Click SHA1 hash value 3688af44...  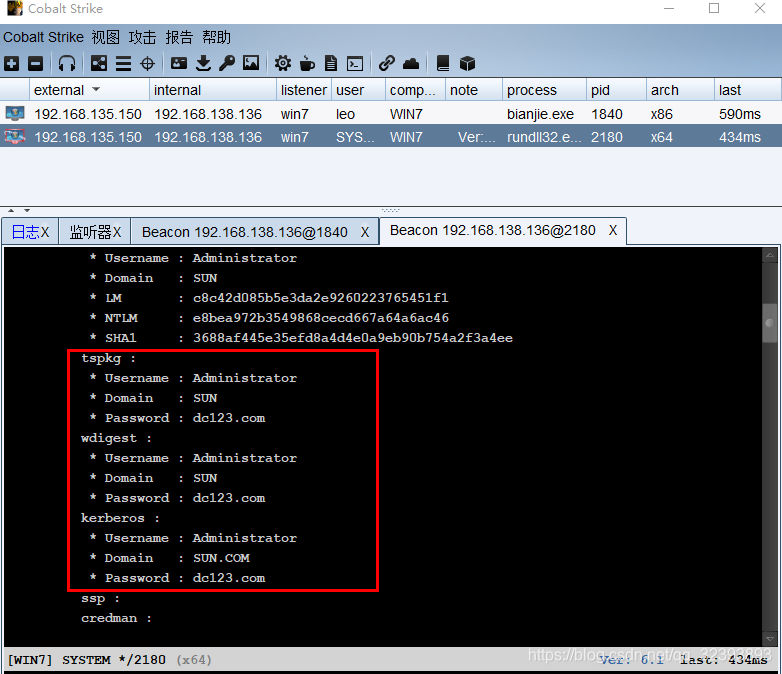click(353, 338)
